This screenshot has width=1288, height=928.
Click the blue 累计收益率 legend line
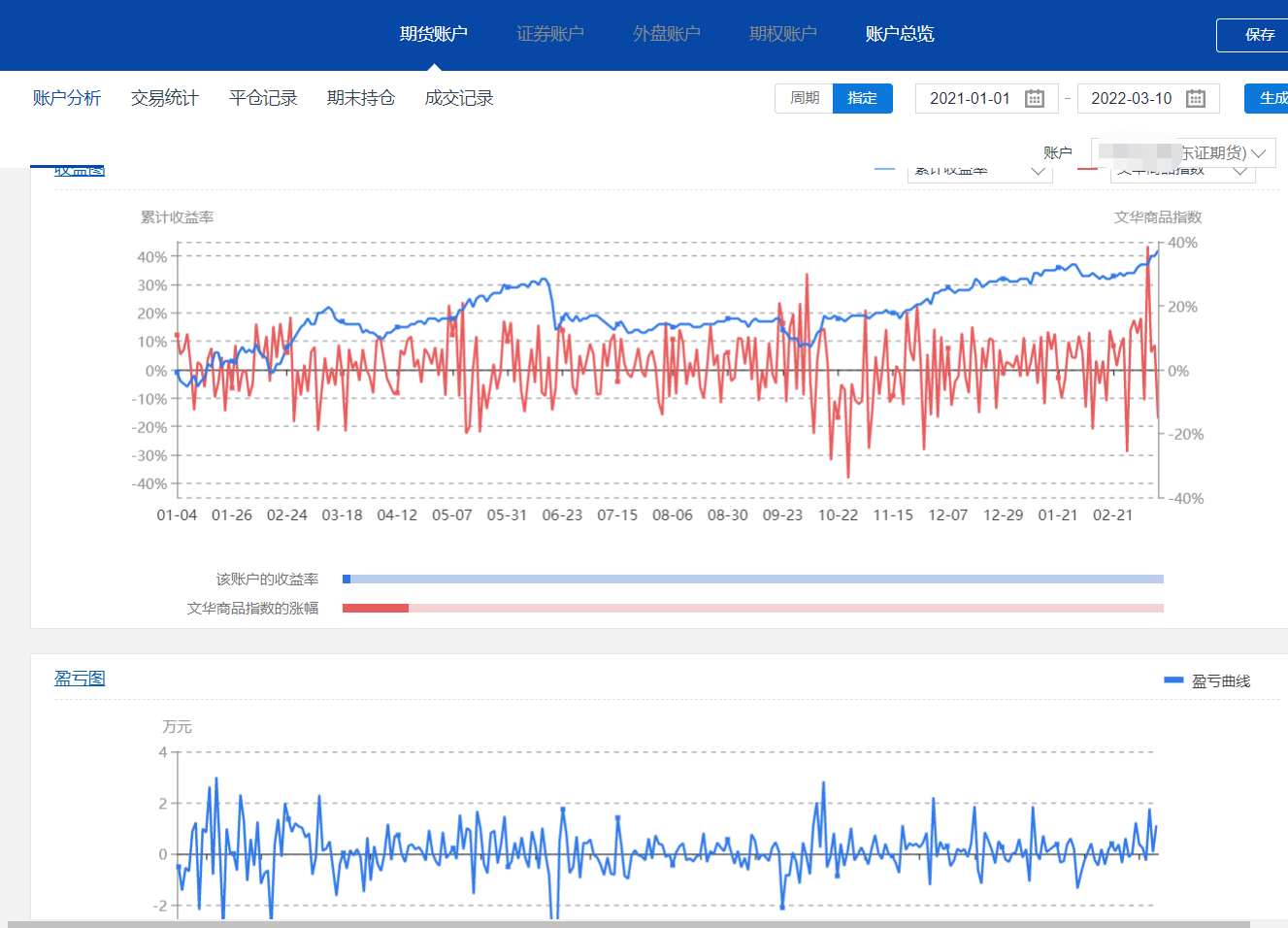point(884,170)
